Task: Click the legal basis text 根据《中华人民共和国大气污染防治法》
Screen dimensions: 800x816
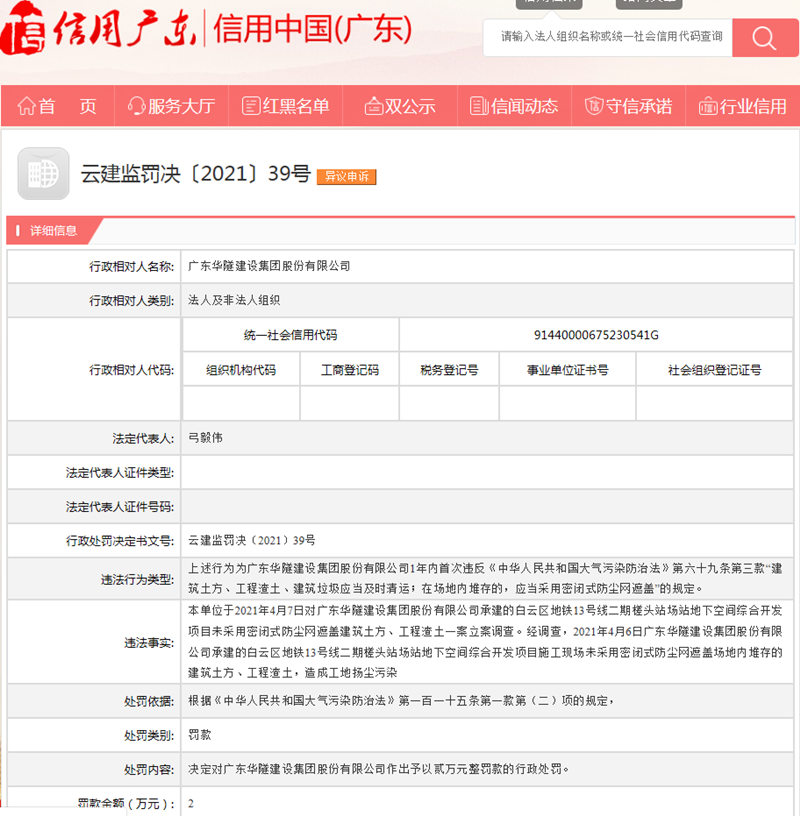Action: (x=401, y=700)
